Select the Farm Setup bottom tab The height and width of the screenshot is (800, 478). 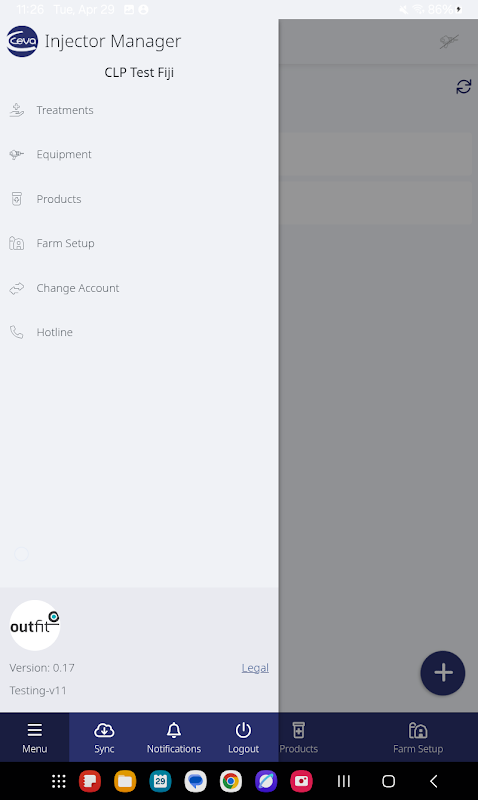418,738
